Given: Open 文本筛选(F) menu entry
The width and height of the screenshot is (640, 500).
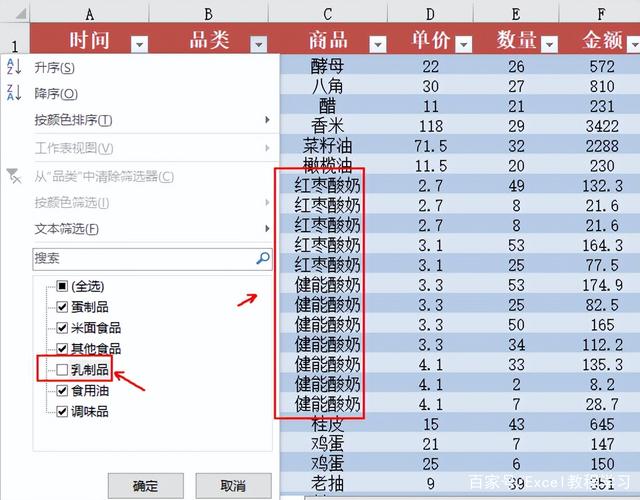Looking at the screenshot, I should [x=67, y=229].
